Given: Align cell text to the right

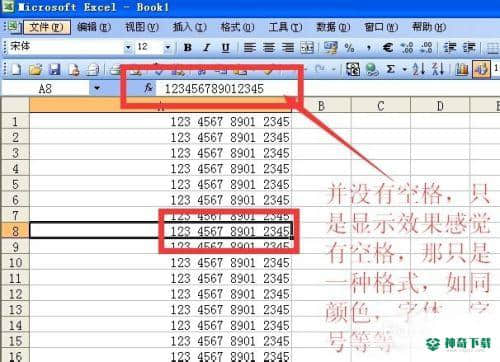Looking at the screenshot, I should pyautogui.click(x=288, y=48).
